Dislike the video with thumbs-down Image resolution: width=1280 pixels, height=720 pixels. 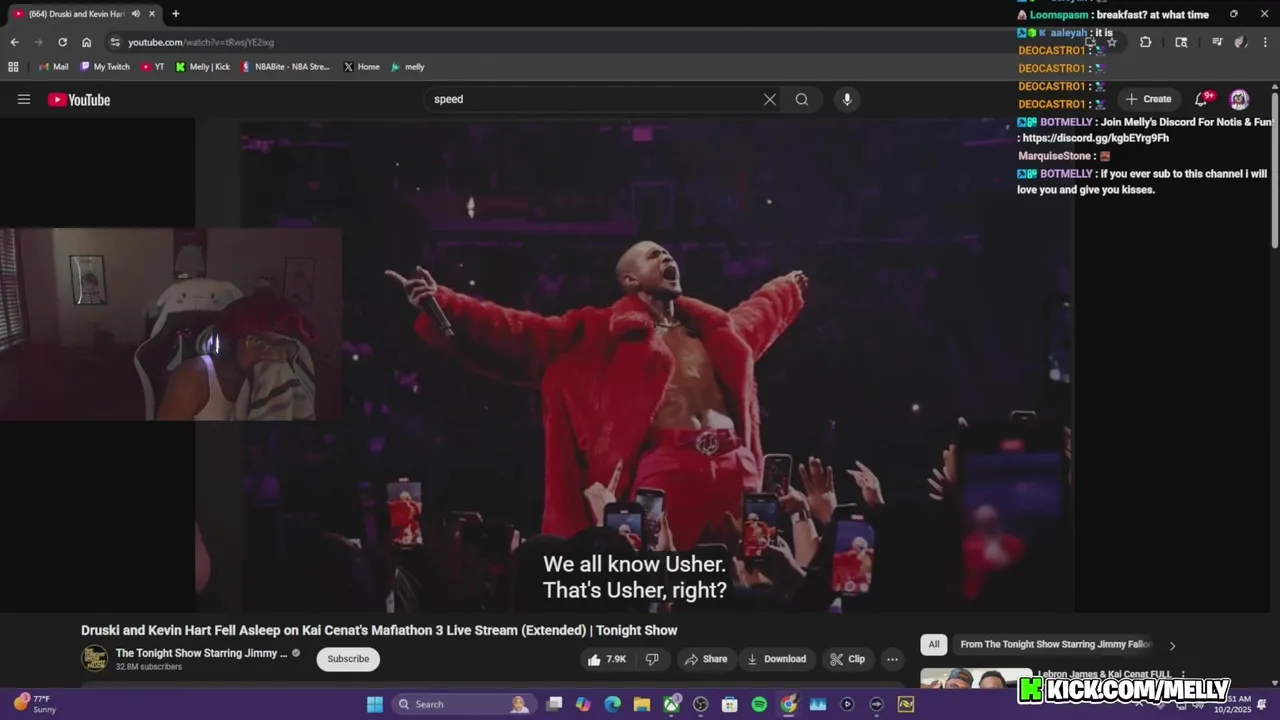click(652, 659)
